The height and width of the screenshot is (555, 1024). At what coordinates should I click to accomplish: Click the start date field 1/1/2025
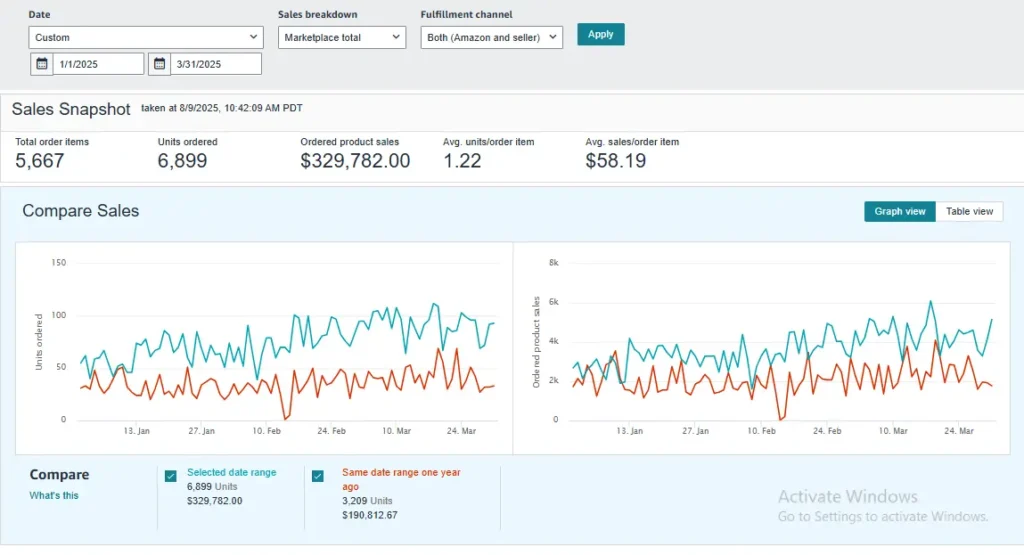[98, 64]
